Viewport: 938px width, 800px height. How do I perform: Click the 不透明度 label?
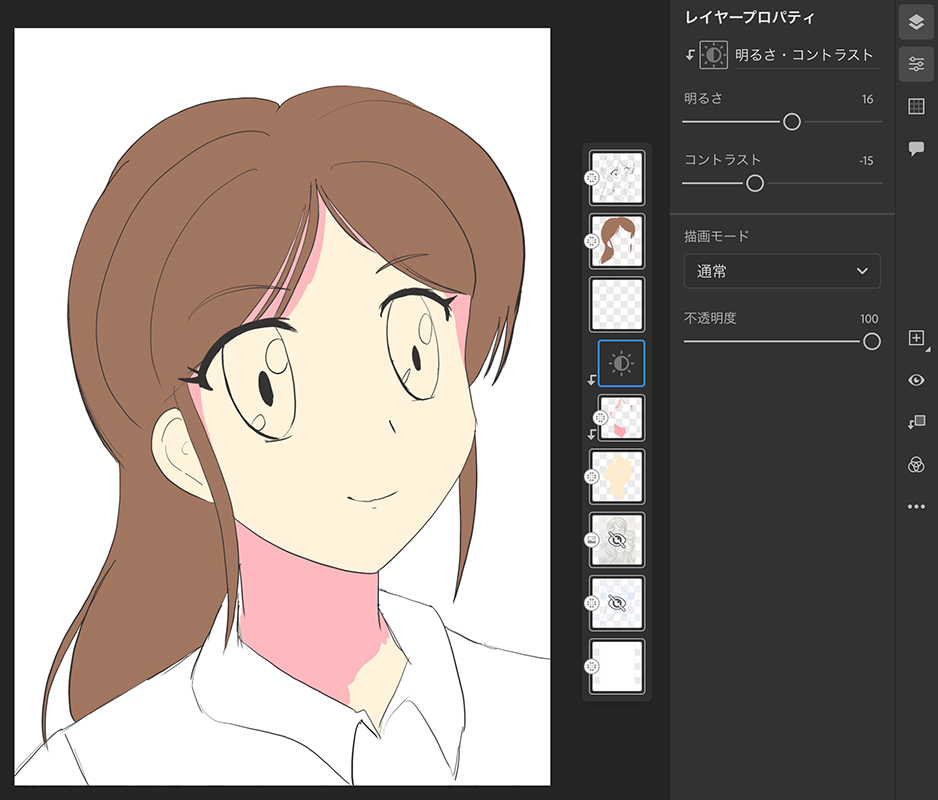710,318
